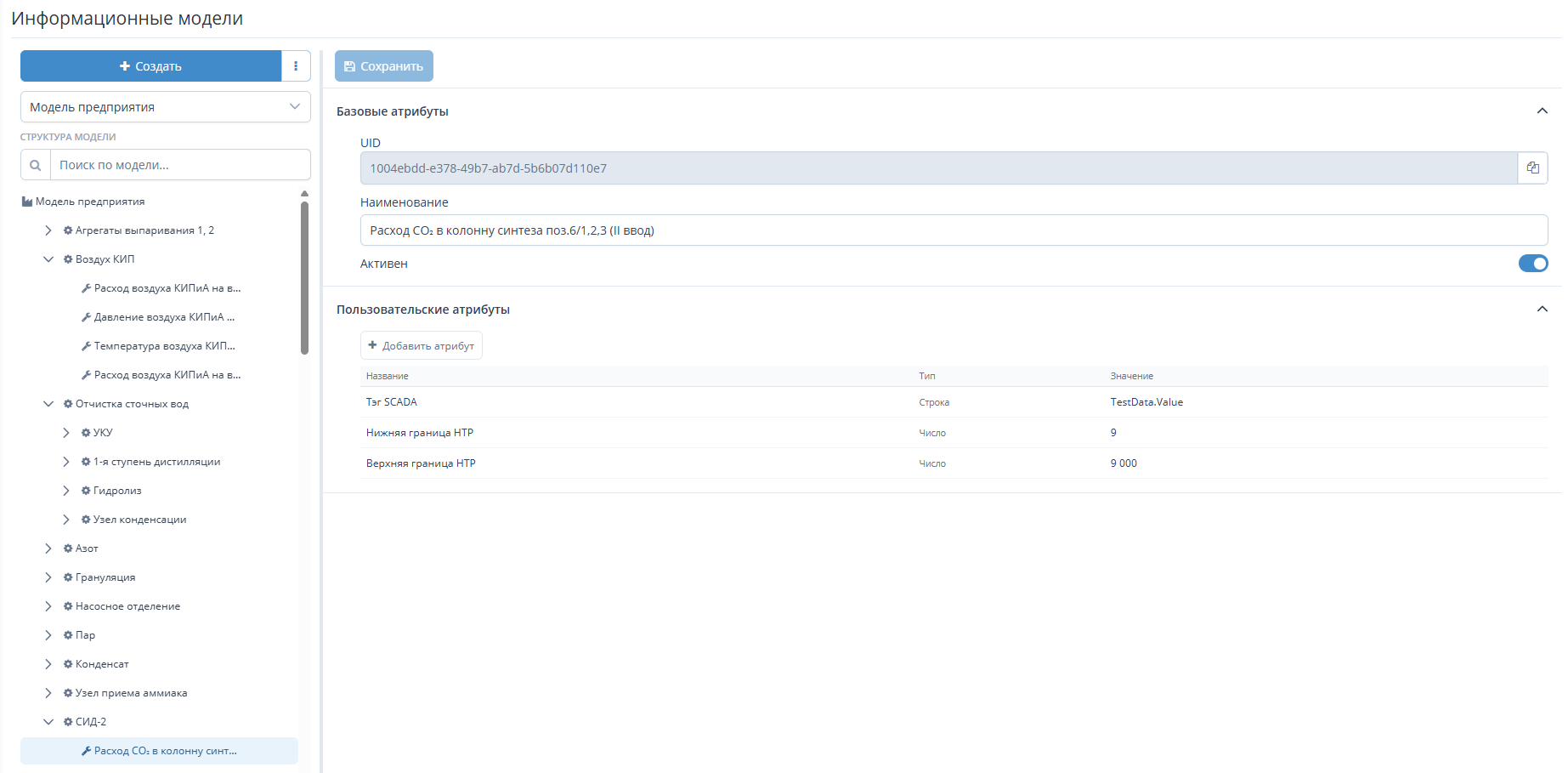Open the Модель предприятия dropdown

coord(166,107)
